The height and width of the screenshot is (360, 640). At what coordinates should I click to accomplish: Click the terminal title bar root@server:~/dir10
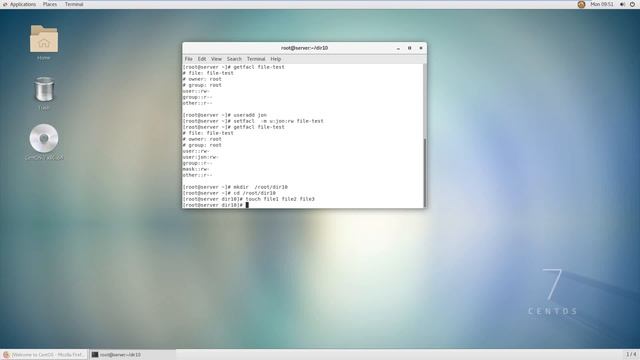click(x=304, y=48)
